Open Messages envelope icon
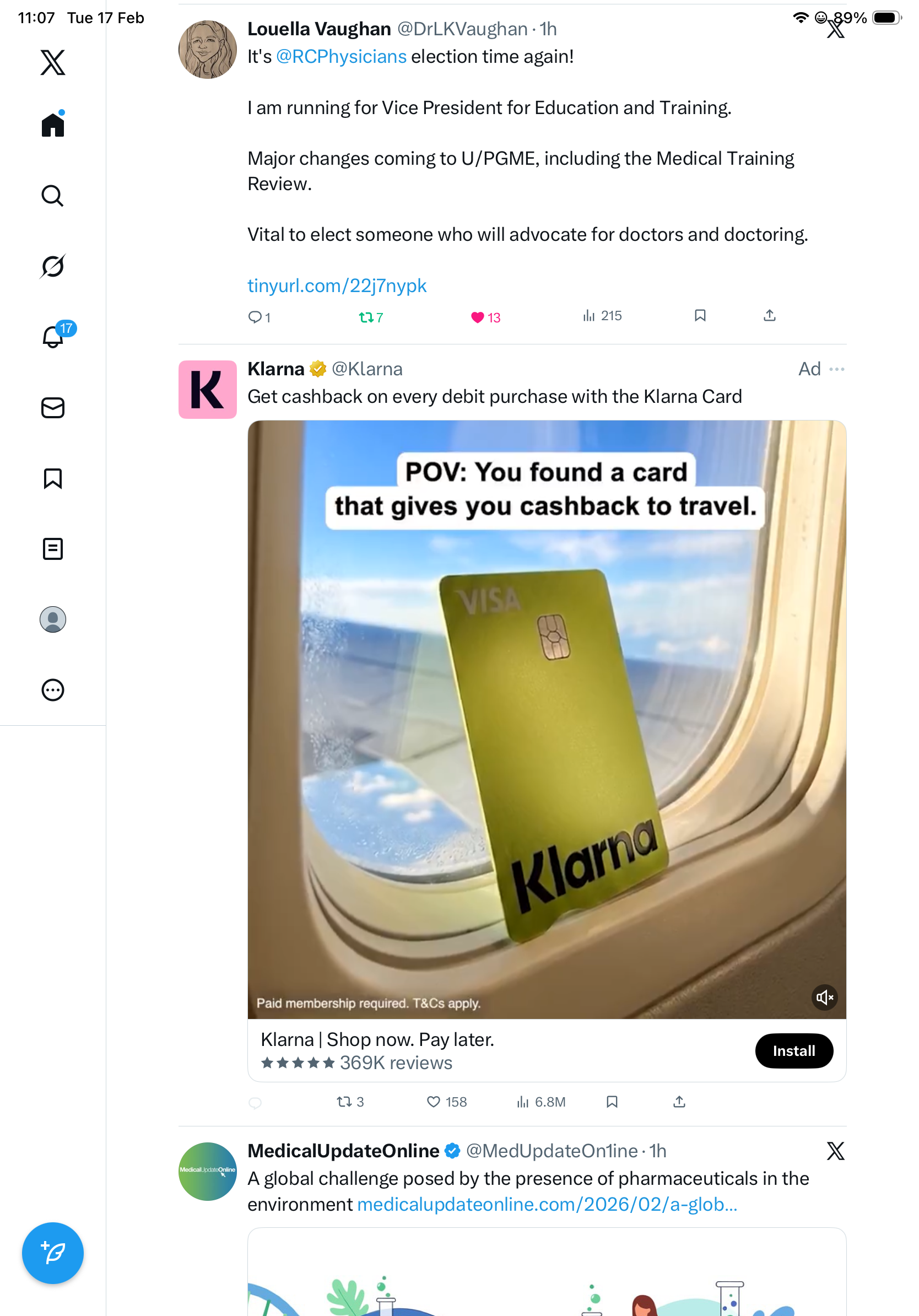The height and width of the screenshot is (1316, 919). 53,407
